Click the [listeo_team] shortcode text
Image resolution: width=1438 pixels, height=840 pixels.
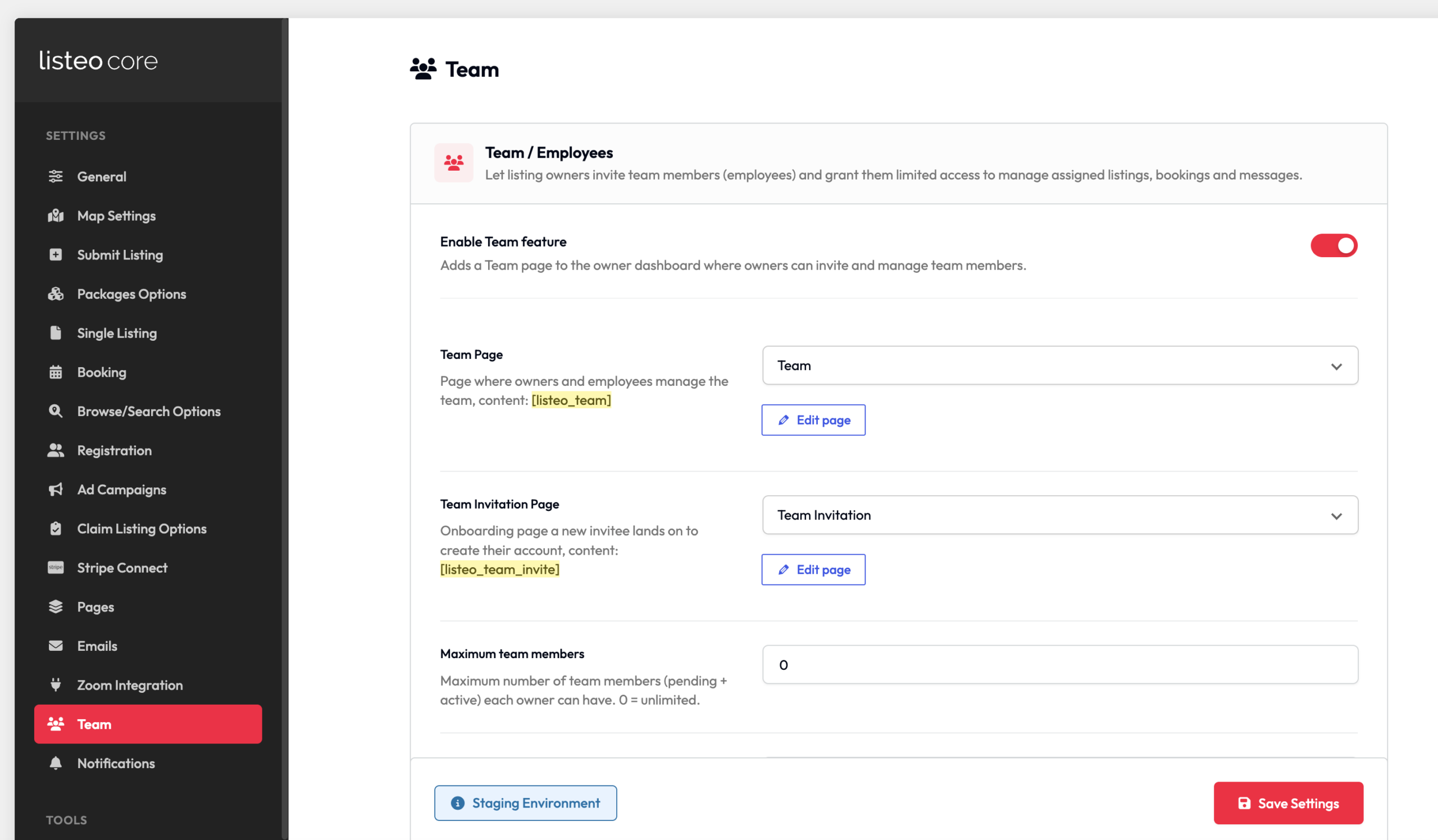click(x=571, y=400)
